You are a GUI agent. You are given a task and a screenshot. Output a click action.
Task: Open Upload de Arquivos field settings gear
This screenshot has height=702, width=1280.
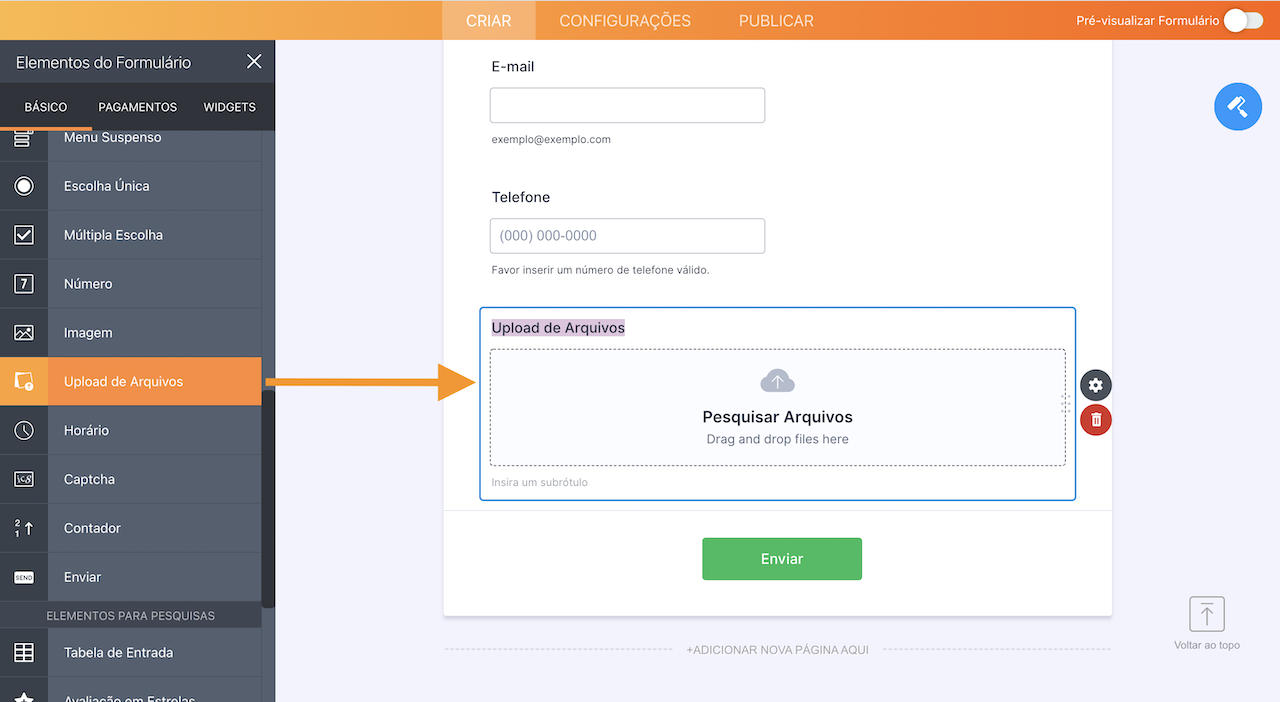pos(1096,385)
